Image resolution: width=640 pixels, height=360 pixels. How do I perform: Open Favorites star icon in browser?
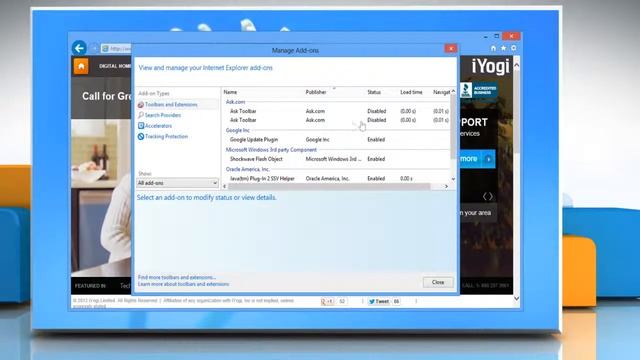pos(503,48)
